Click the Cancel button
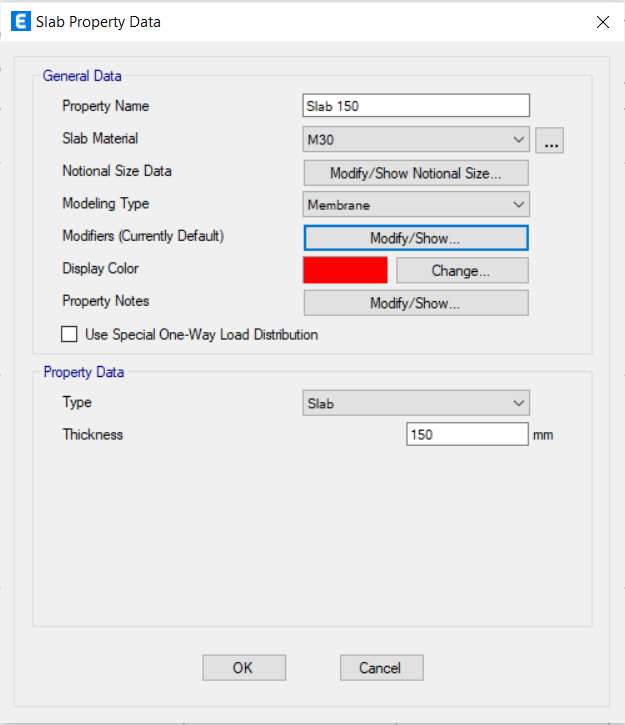 pos(382,668)
